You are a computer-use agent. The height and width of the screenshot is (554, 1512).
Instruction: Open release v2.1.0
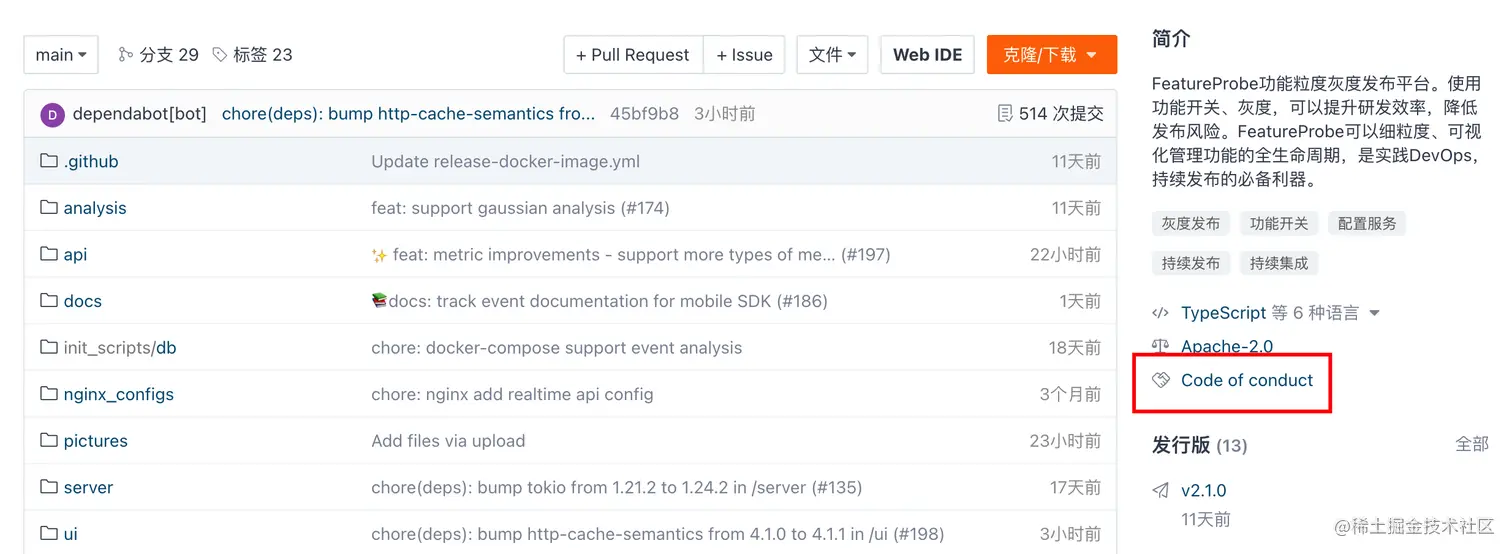[1204, 490]
